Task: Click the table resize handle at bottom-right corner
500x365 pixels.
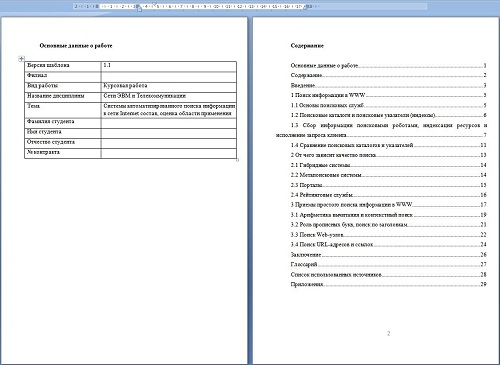Action: point(238,160)
